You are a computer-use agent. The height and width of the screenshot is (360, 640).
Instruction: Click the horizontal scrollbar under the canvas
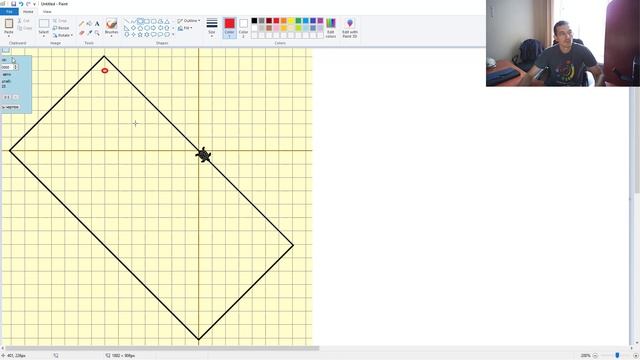pyautogui.click(x=162, y=348)
